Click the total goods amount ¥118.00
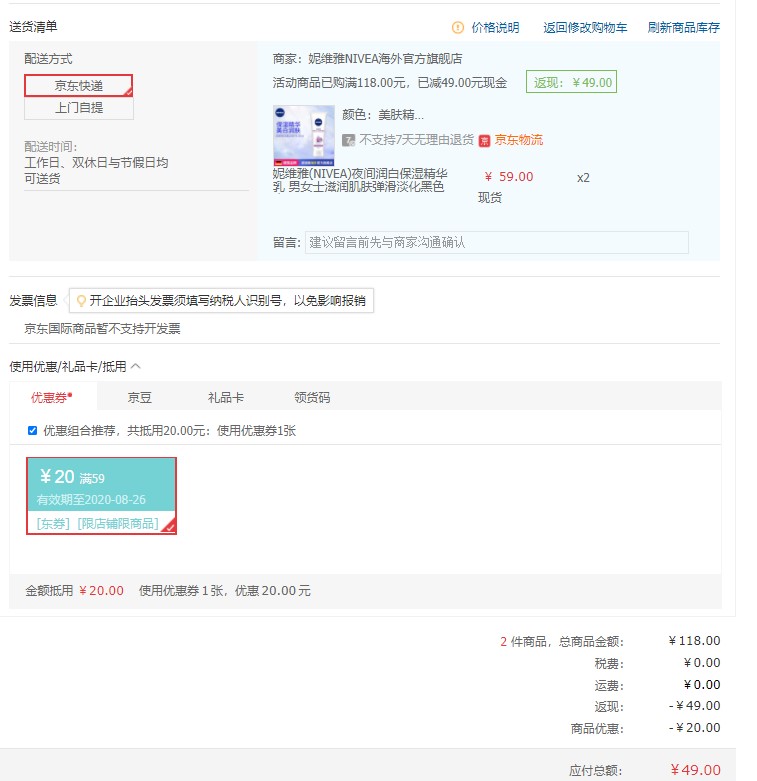Viewport: 757px width, 781px height. tap(694, 641)
